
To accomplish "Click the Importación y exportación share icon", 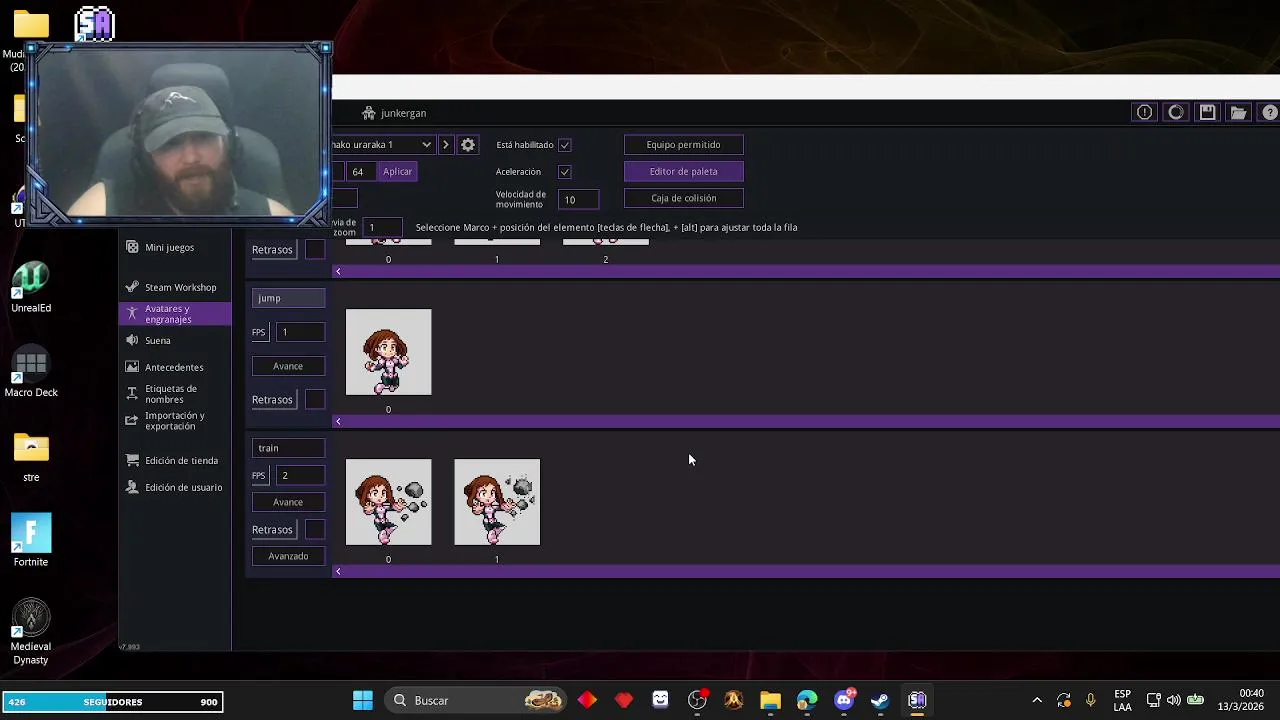I will coord(132,421).
